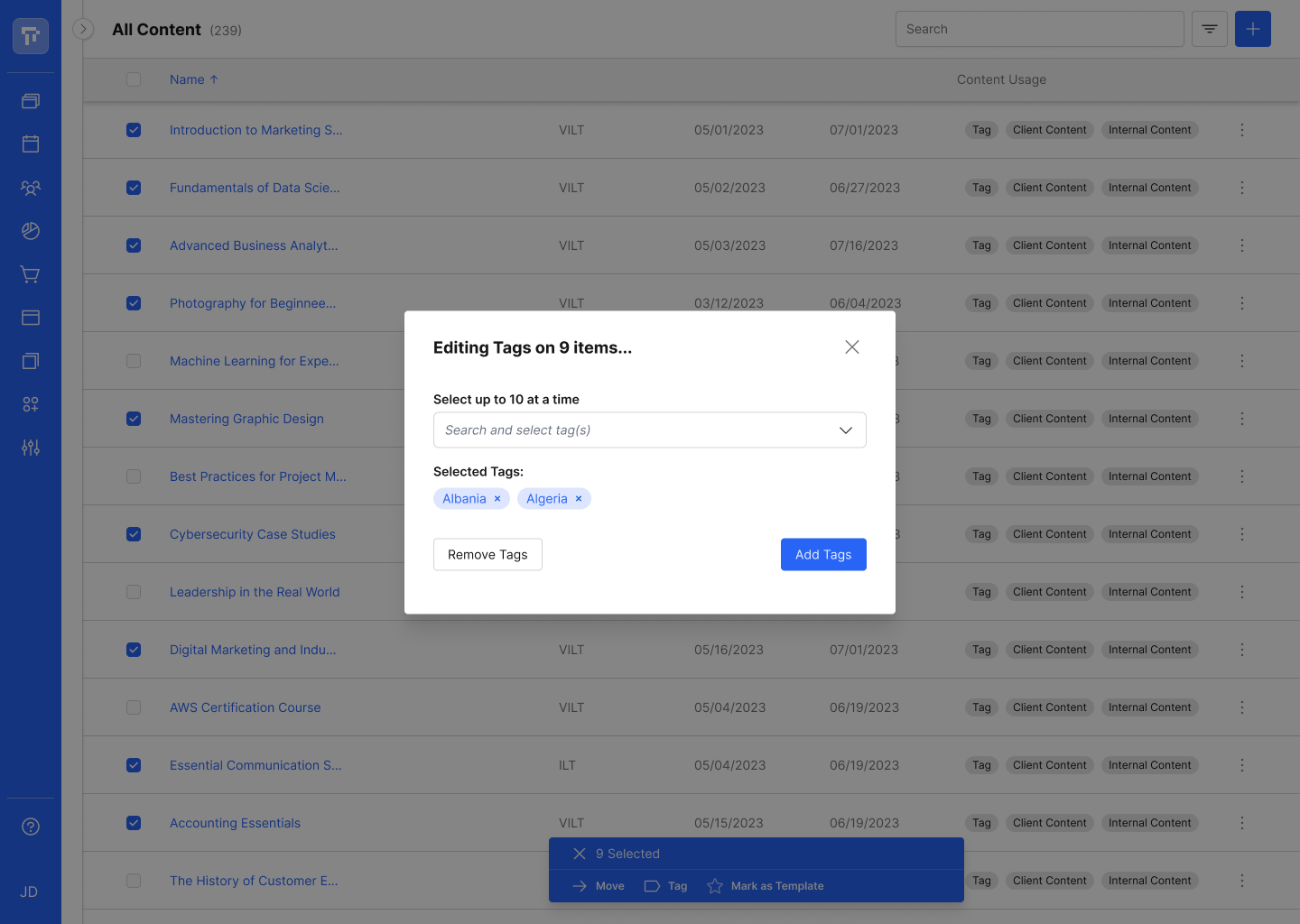Open the Search and select tag(s) dropdown
This screenshot has height=924, width=1300.
pos(650,430)
